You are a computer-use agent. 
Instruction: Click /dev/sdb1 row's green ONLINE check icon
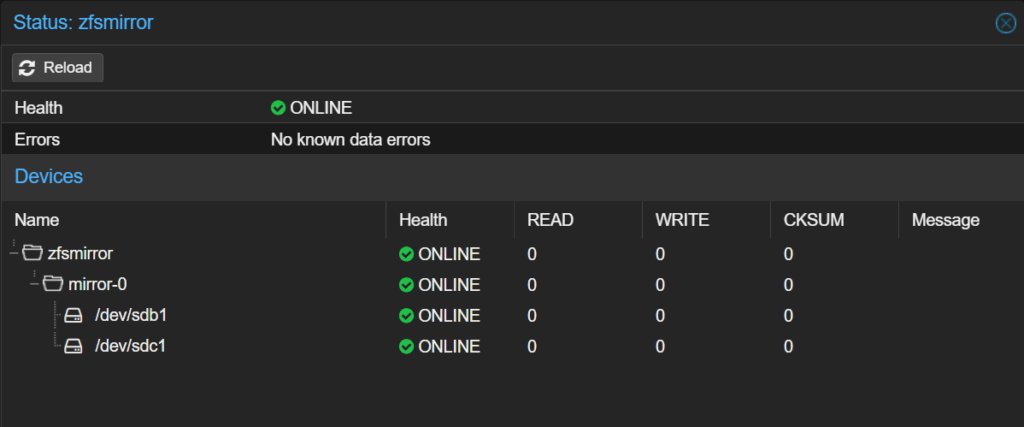click(406, 316)
